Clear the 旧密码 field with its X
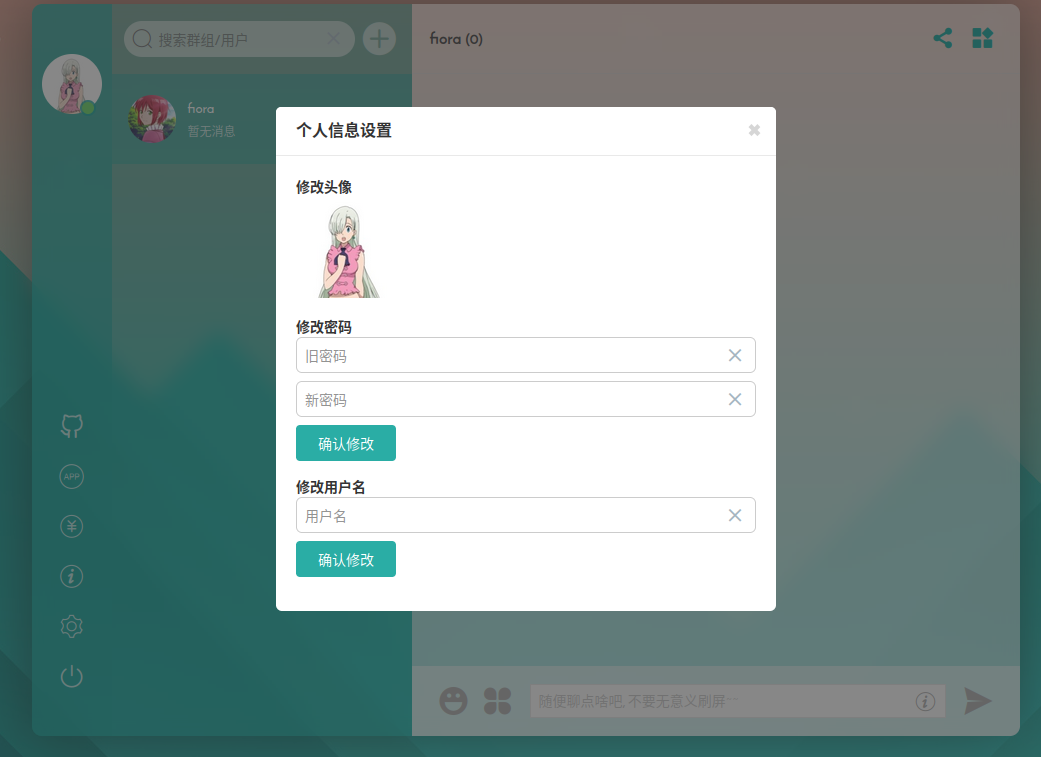1041x757 pixels. click(735, 355)
